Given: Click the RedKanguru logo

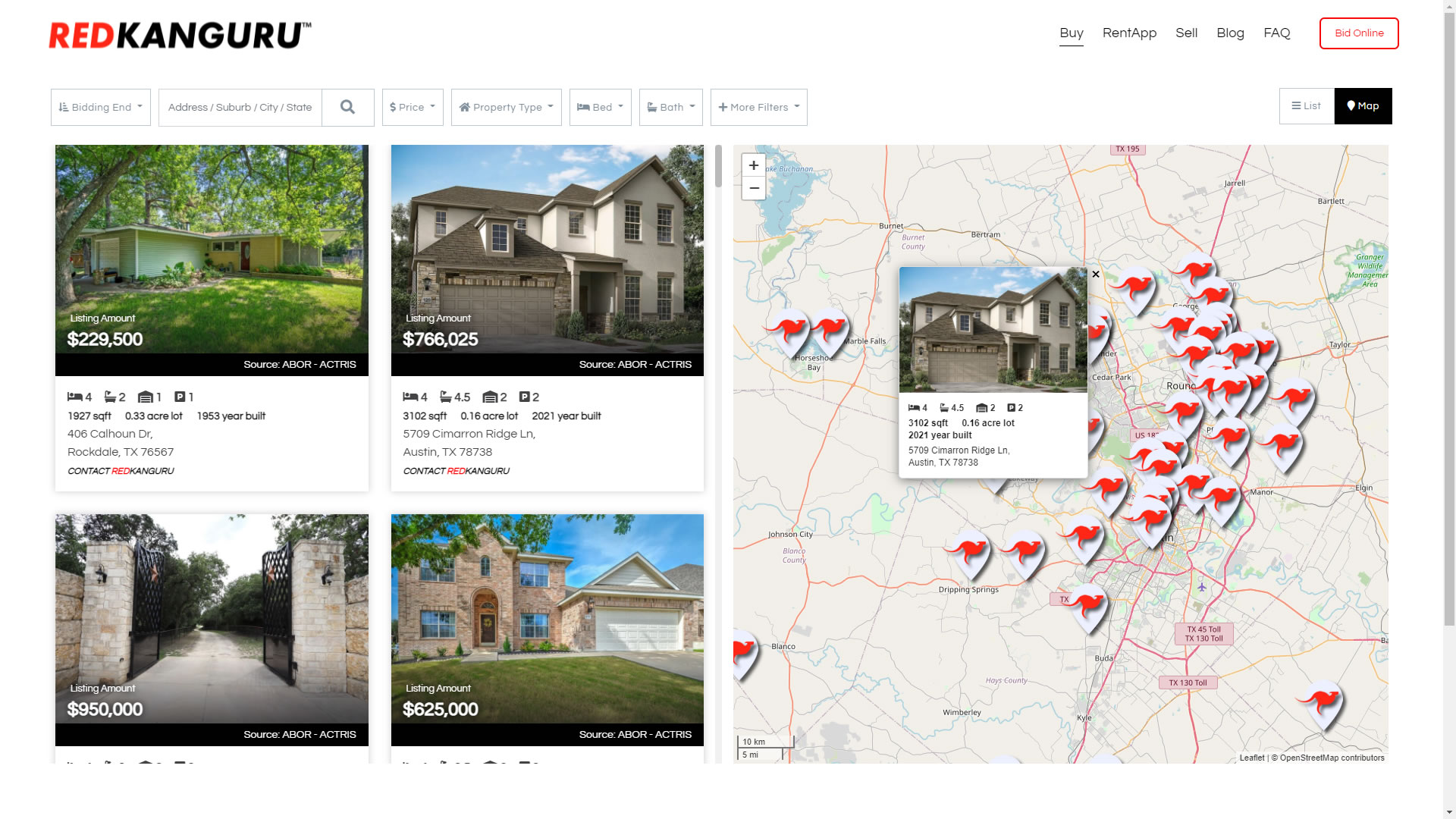Looking at the screenshot, I should [x=180, y=35].
